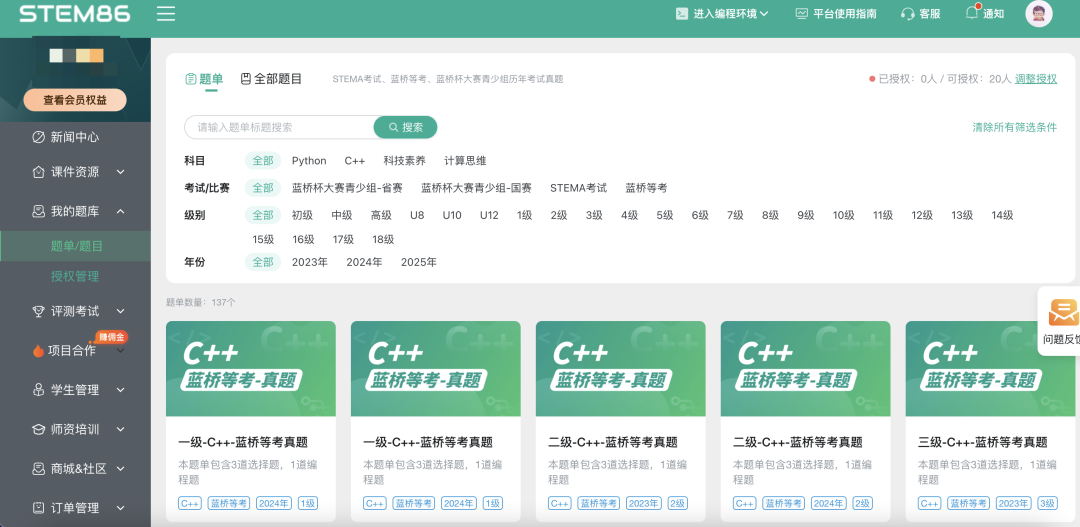Click the hamburger menu icon in header
Screen dimensions: 1080x527
166,14
